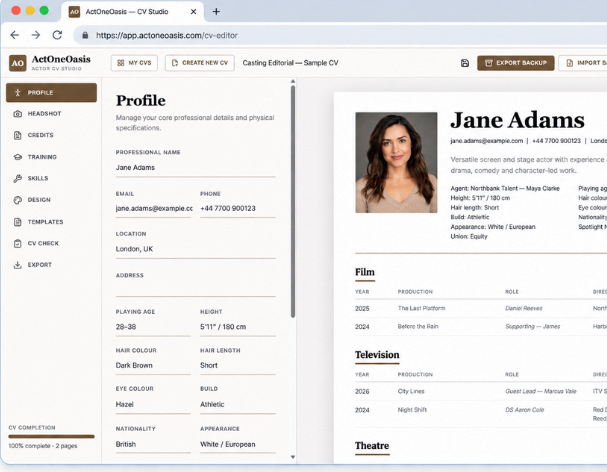Click the CV Check clipboard icon
The width and height of the screenshot is (607, 472).
(17, 243)
